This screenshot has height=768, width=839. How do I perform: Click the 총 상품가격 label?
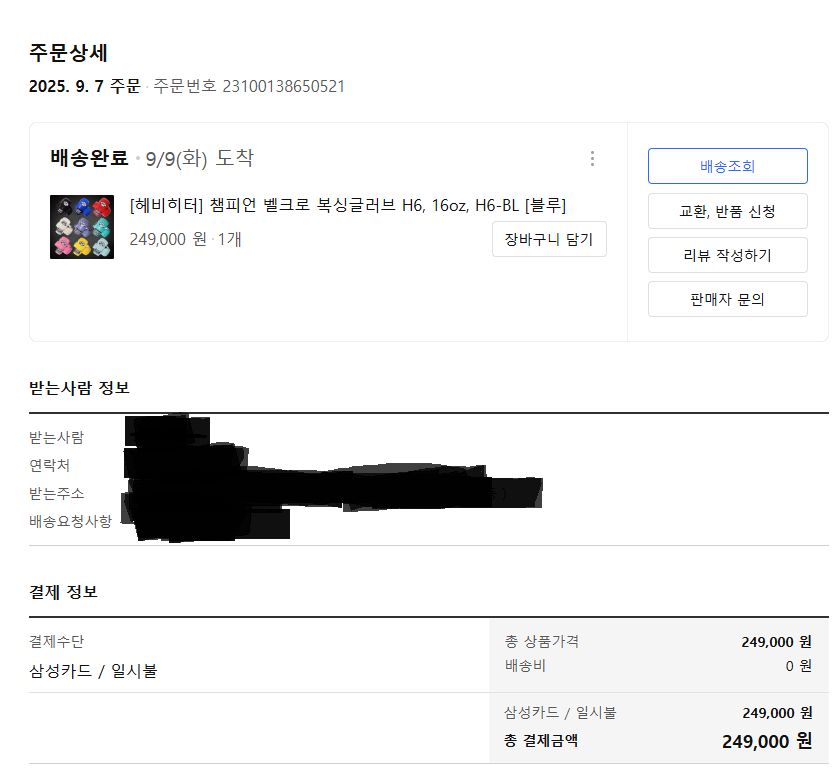541,642
